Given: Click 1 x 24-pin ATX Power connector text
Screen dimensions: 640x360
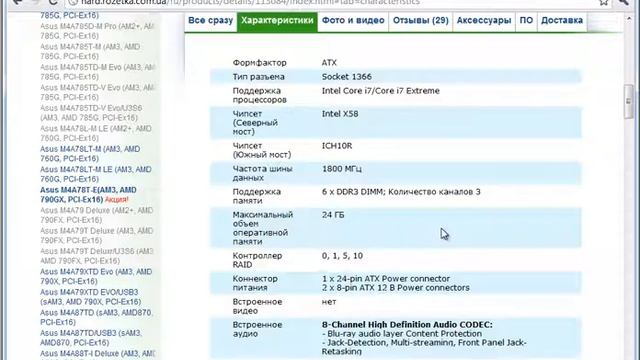Looking at the screenshot, I should point(386,278).
